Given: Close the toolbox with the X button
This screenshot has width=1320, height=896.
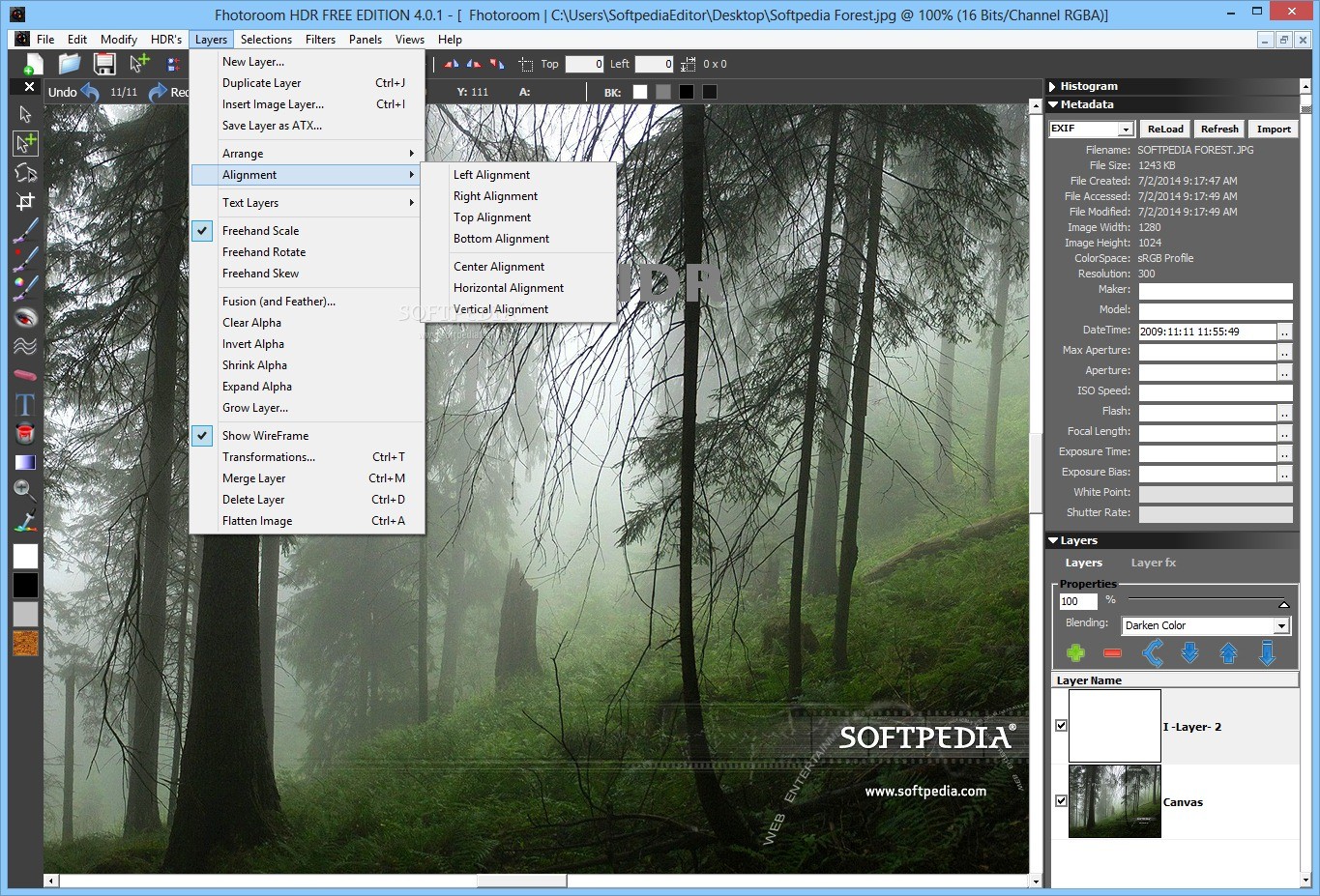Looking at the screenshot, I should pos(29,87).
